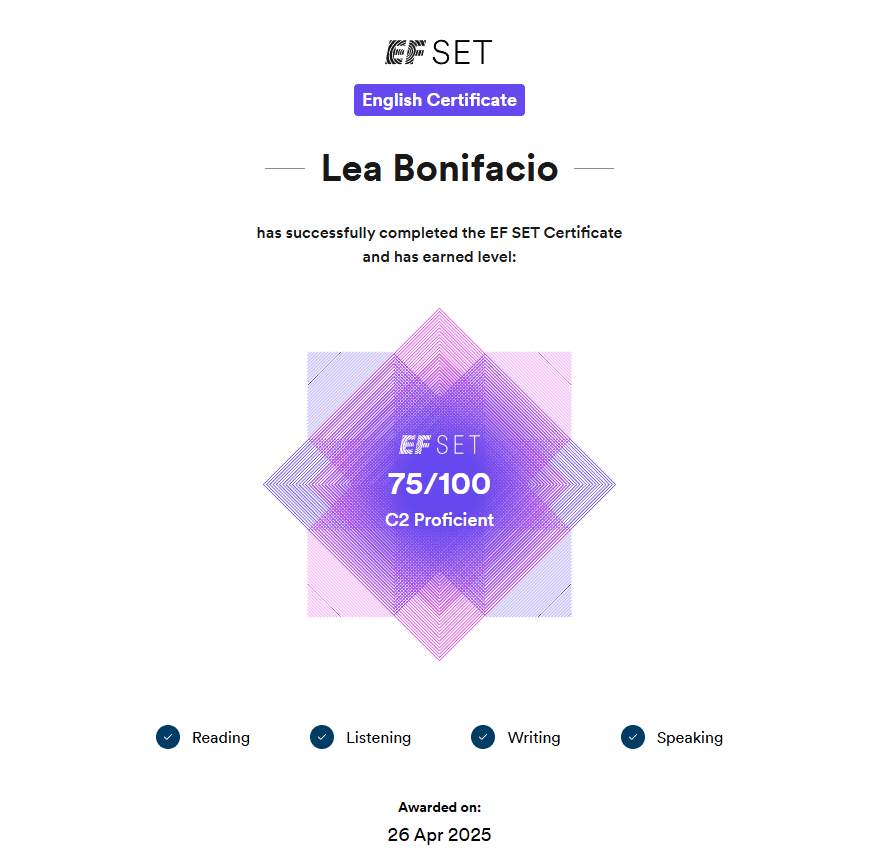Click the horizontal line left of the name

[x=285, y=169]
